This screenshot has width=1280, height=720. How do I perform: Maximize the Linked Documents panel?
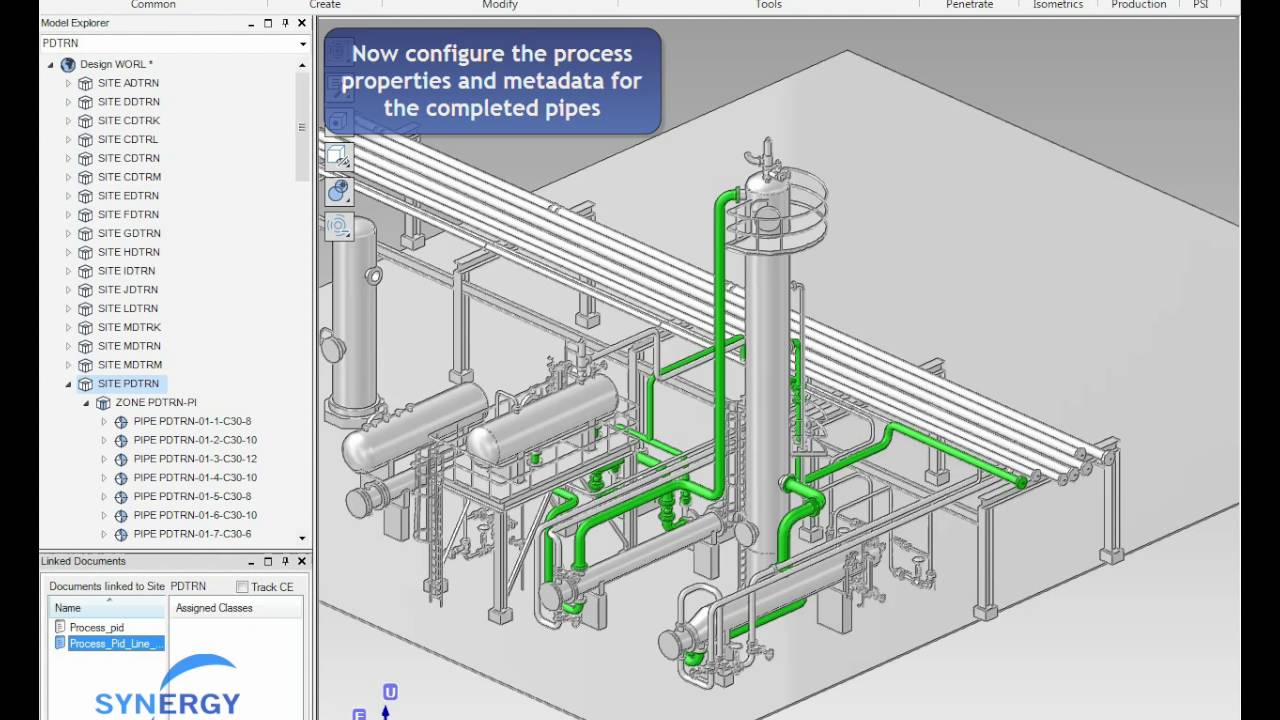click(268, 561)
